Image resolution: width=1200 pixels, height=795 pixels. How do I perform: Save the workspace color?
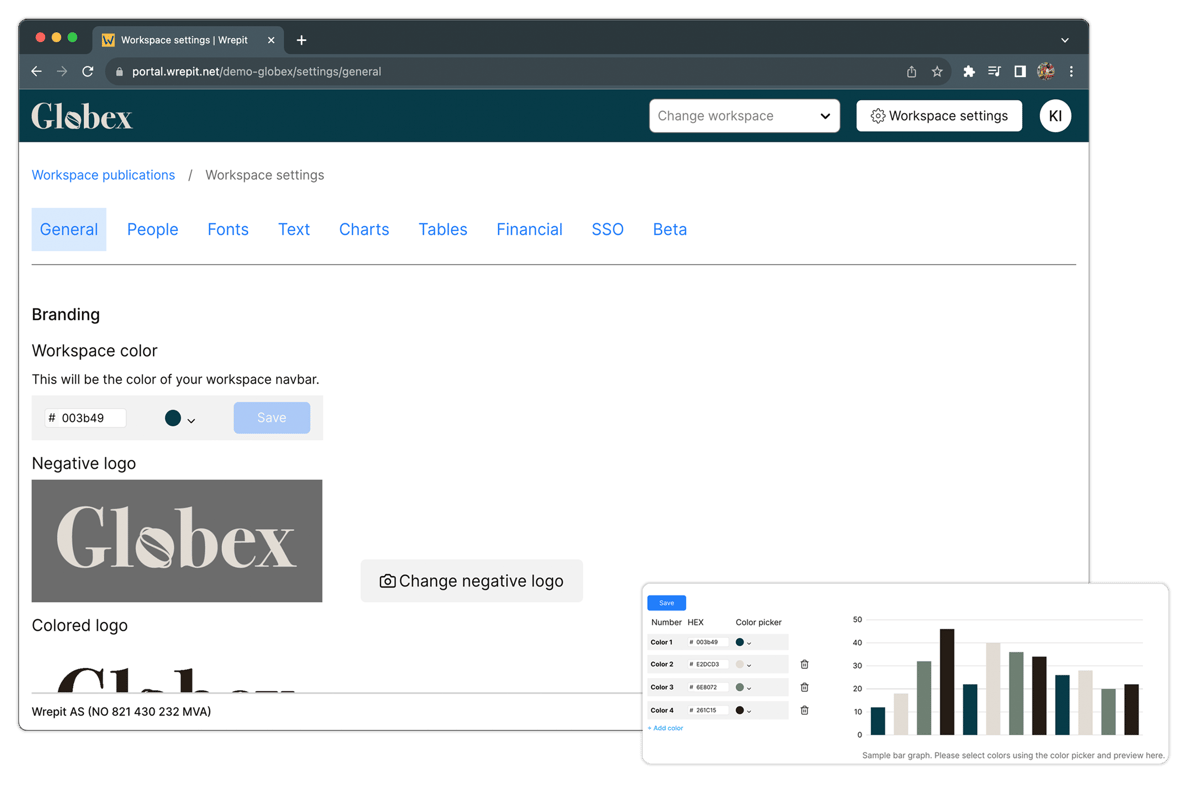click(272, 418)
